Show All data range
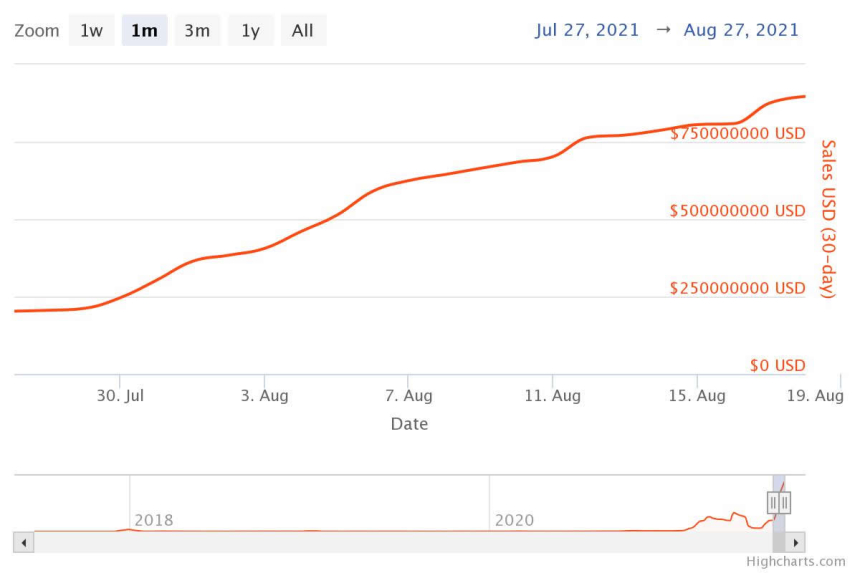The width and height of the screenshot is (860, 573). 303,30
